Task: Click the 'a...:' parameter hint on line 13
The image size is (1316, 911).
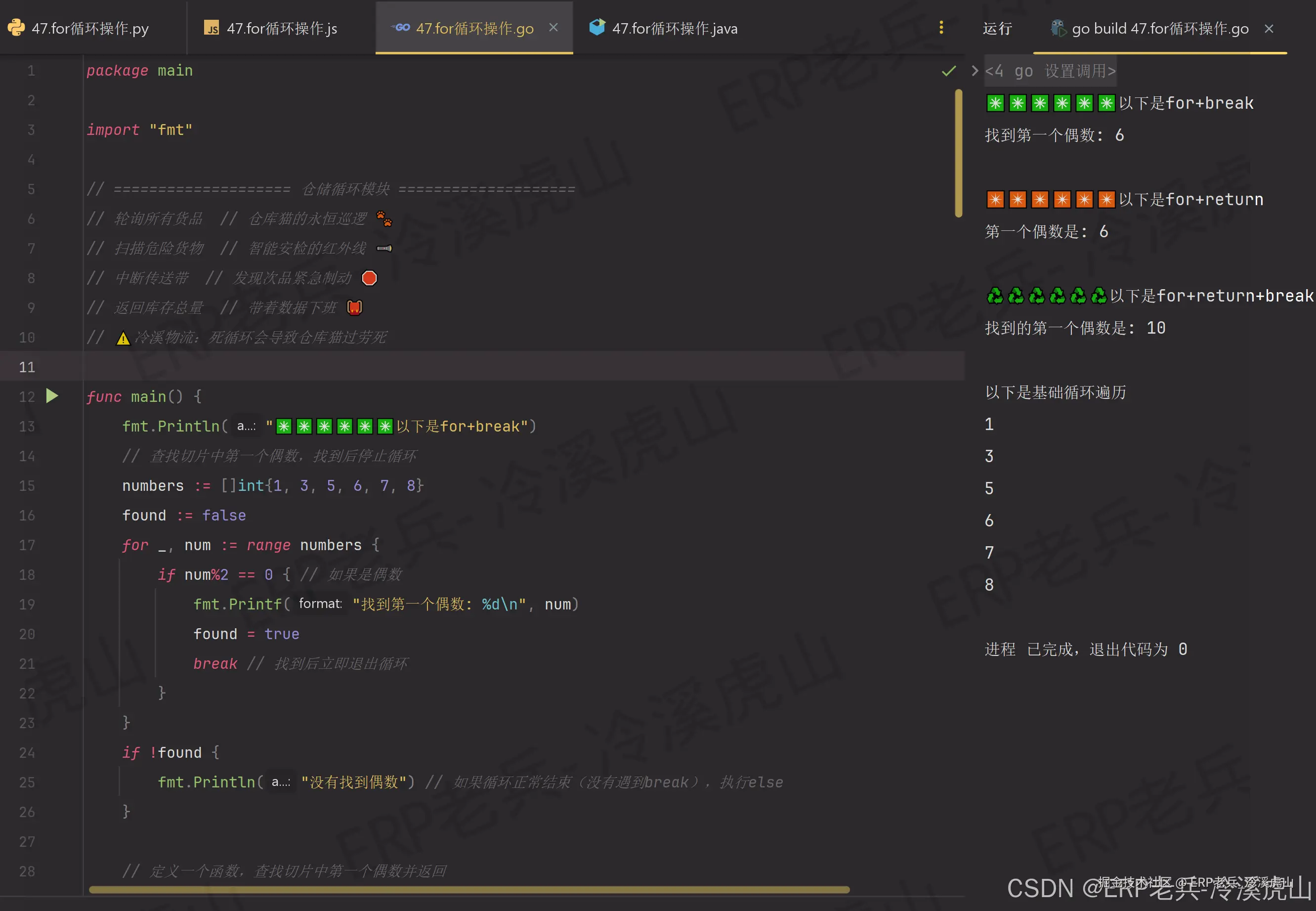Action: pos(247,427)
